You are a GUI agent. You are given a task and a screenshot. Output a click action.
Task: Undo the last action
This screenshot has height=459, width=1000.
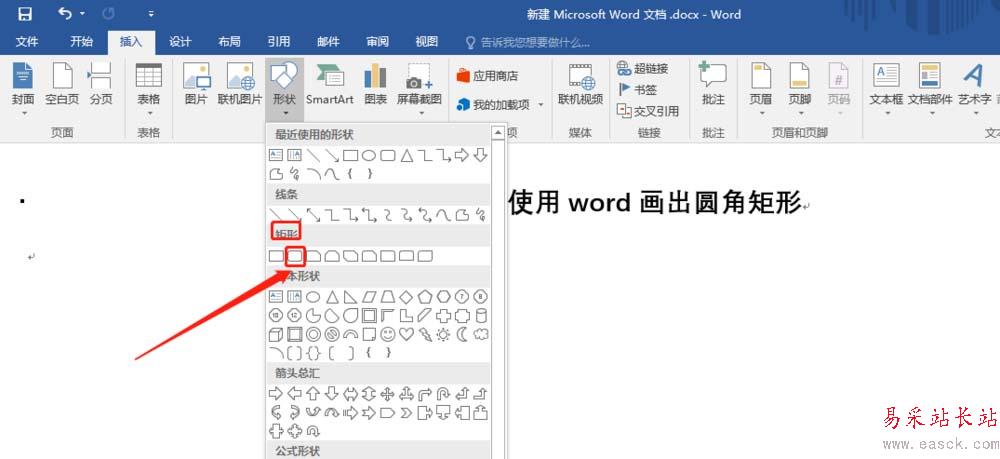[64, 13]
